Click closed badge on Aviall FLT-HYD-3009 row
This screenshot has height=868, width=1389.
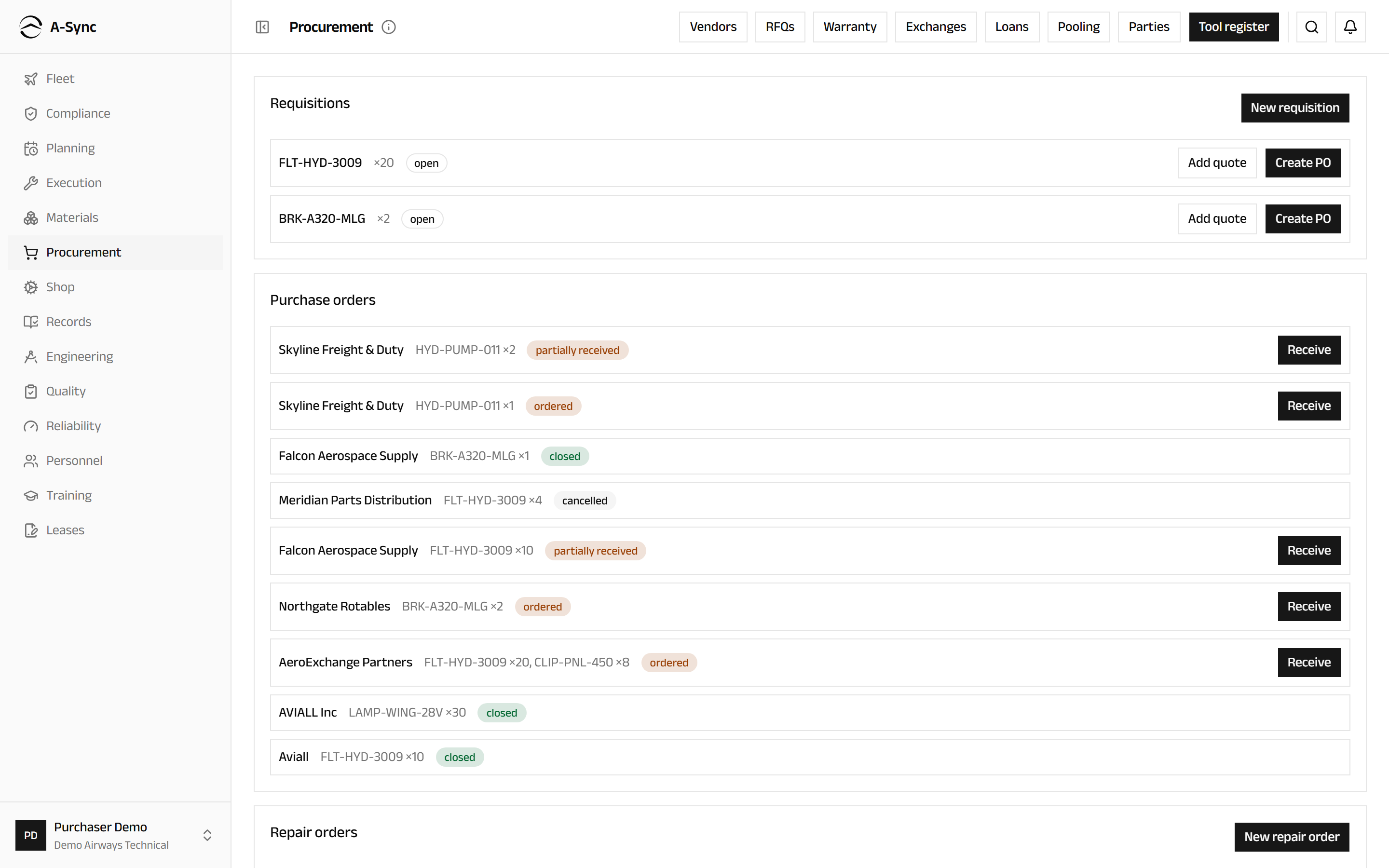click(460, 757)
